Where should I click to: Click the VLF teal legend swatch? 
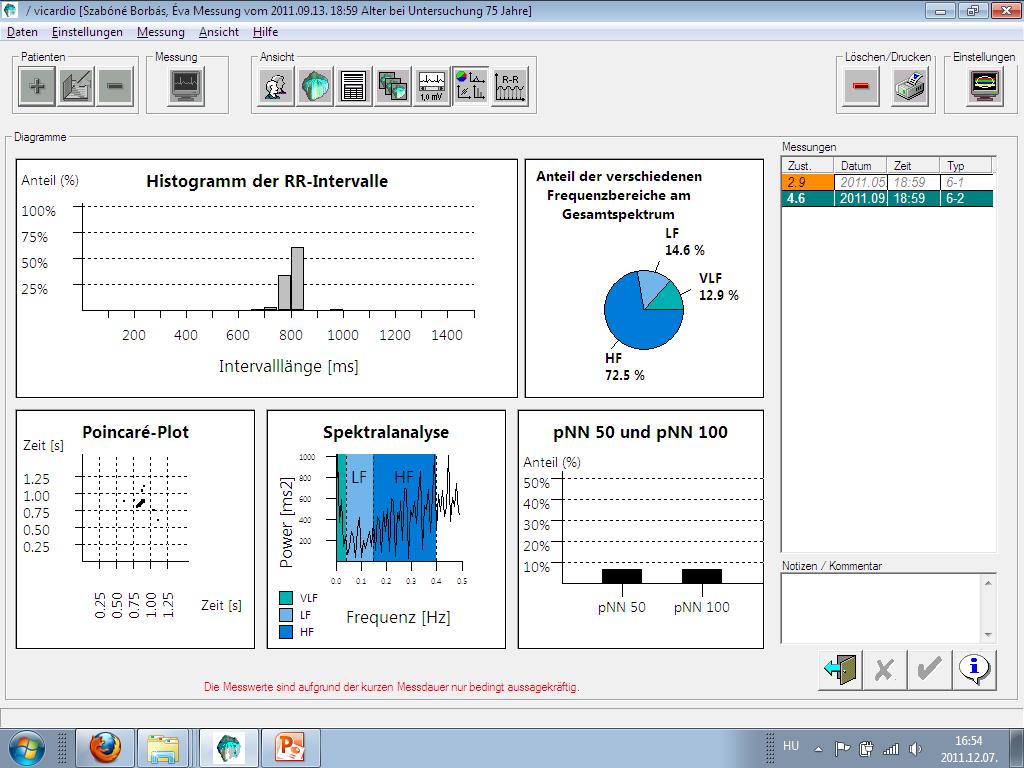pos(286,598)
